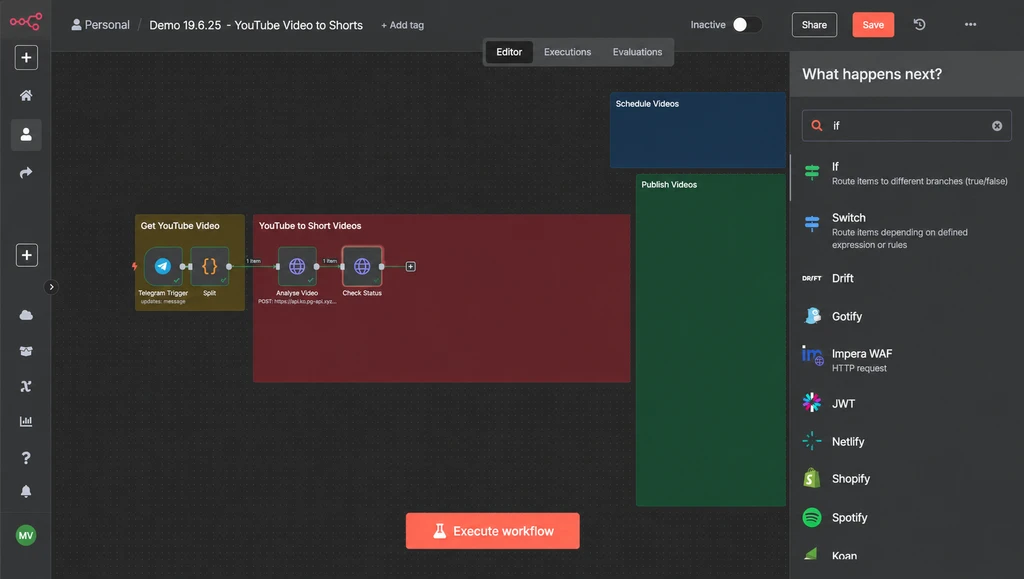Viewport: 1024px width, 579px height.
Task: Open the Insights chart icon in sidebar
Action: [x=26, y=421]
